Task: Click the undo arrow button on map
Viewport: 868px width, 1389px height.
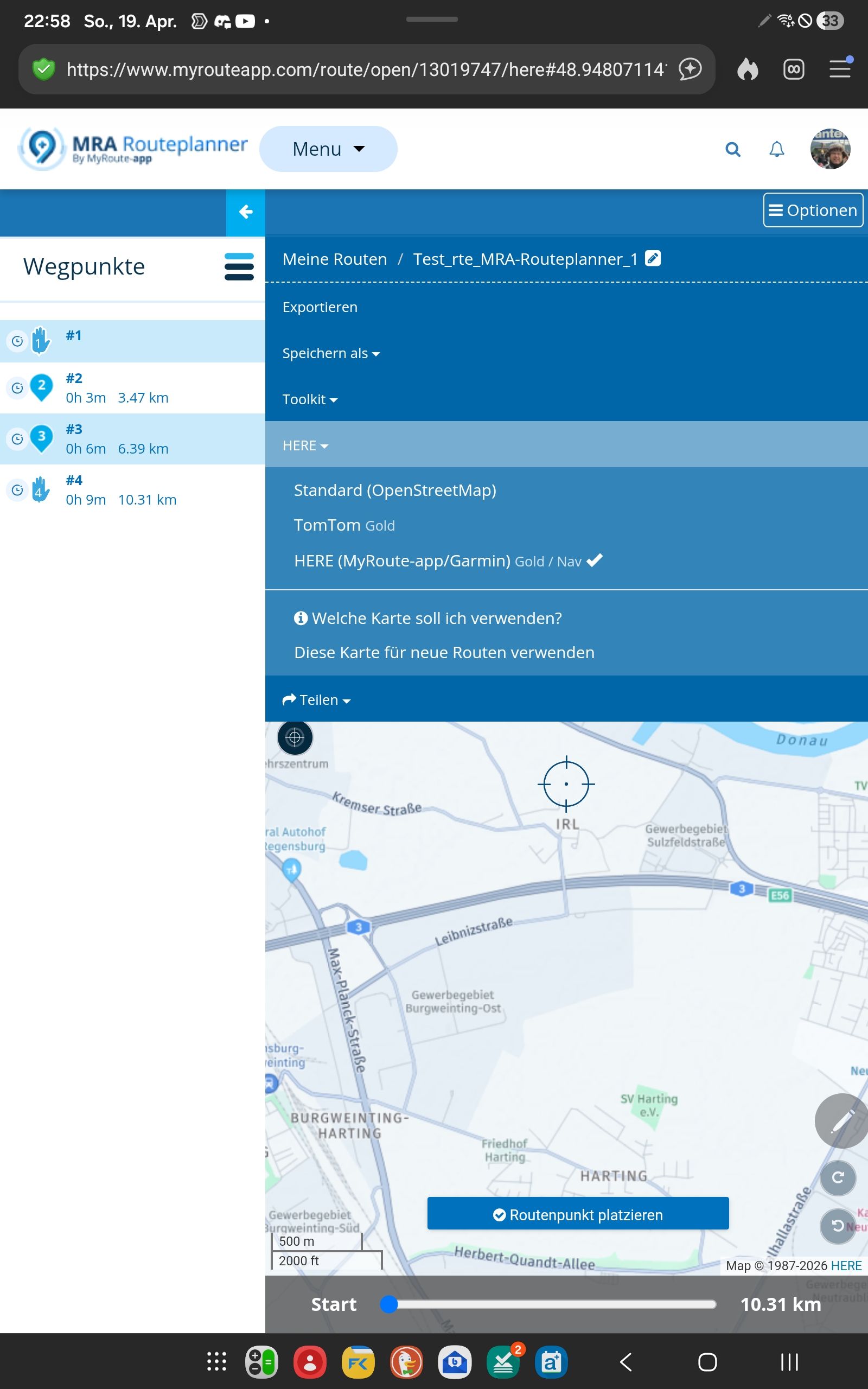Action: pos(838,1226)
